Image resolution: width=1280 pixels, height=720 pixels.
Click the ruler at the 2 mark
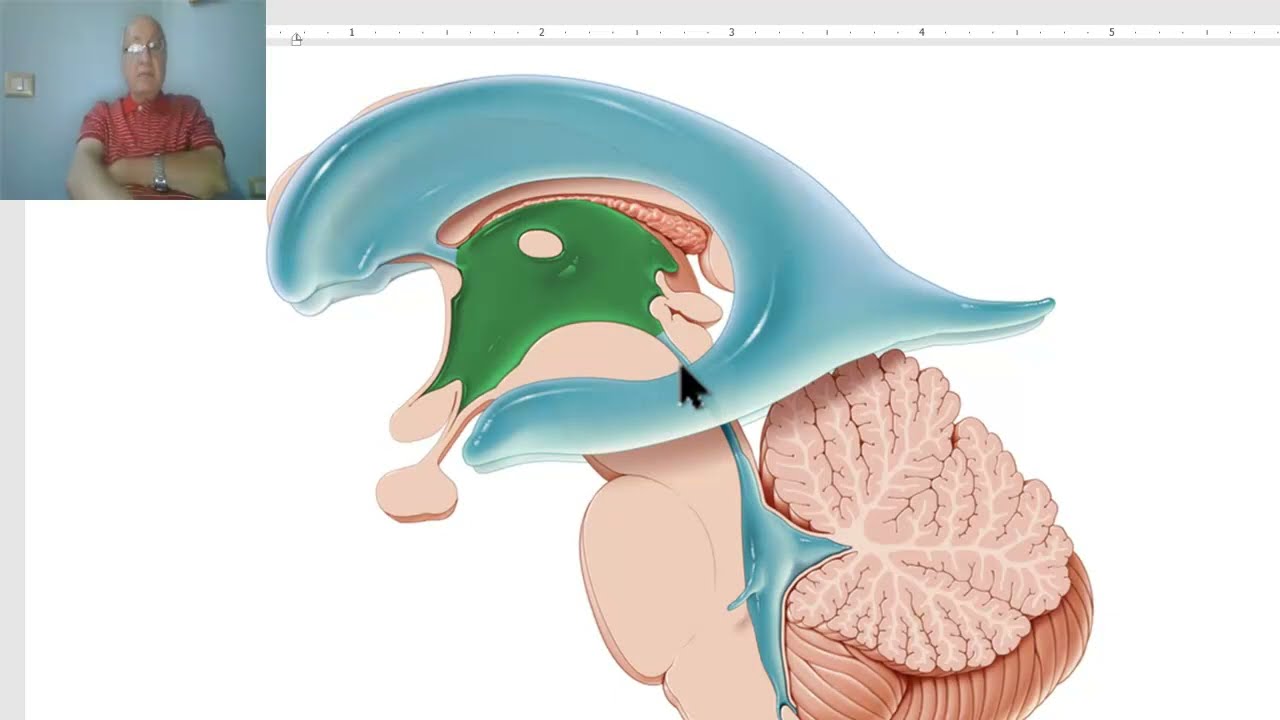pyautogui.click(x=541, y=33)
